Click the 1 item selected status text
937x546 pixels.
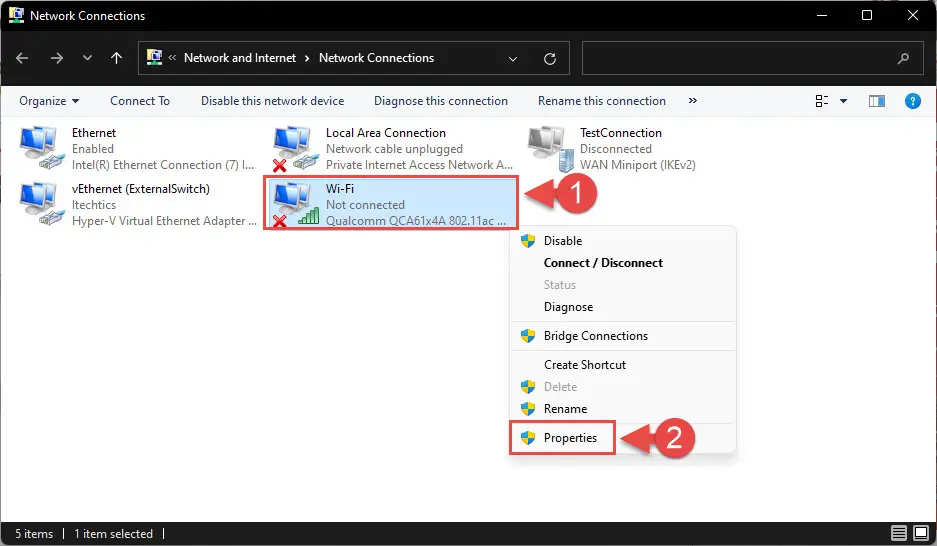tap(114, 533)
